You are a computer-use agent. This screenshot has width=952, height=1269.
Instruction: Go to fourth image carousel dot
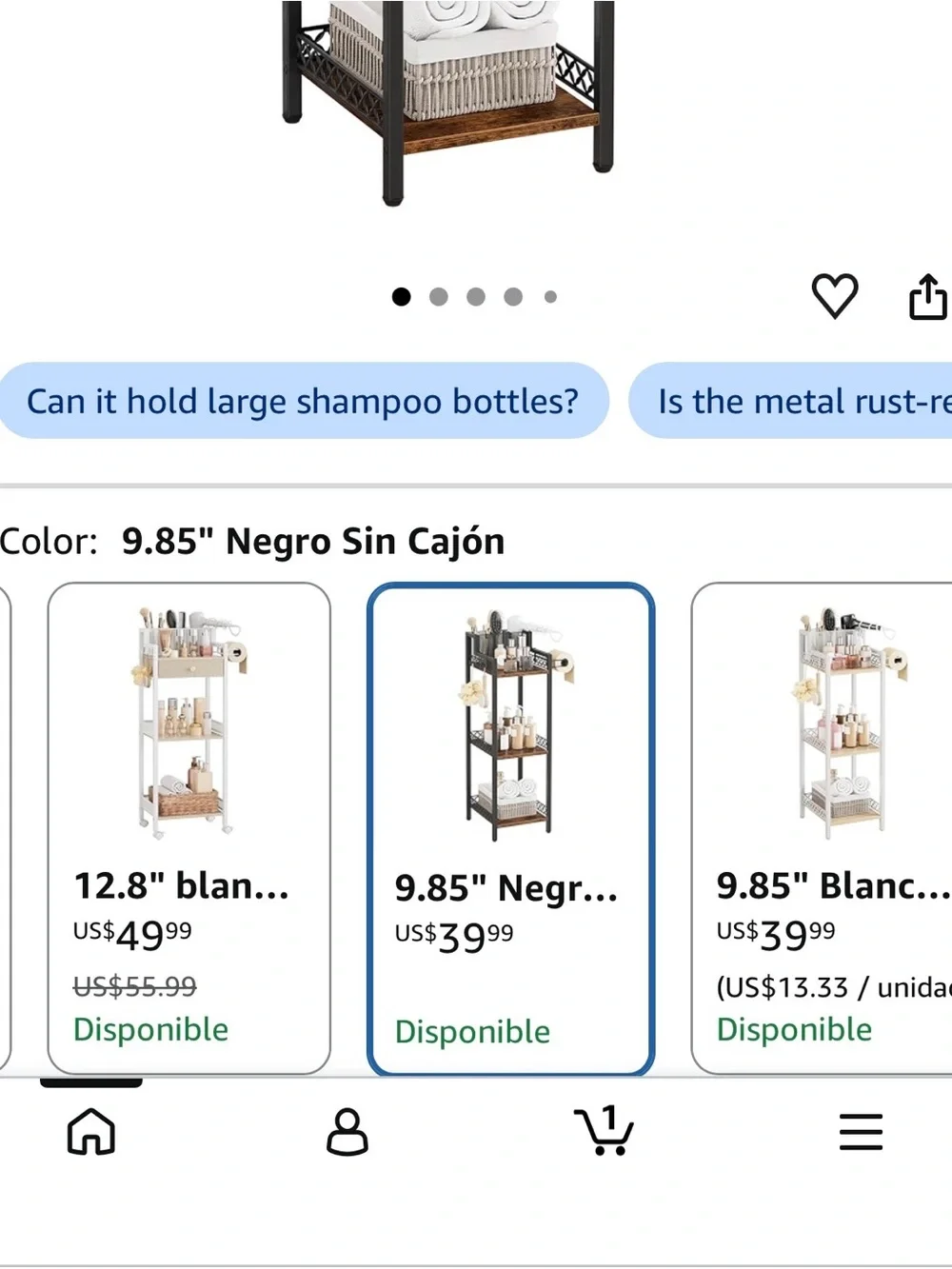tap(513, 297)
